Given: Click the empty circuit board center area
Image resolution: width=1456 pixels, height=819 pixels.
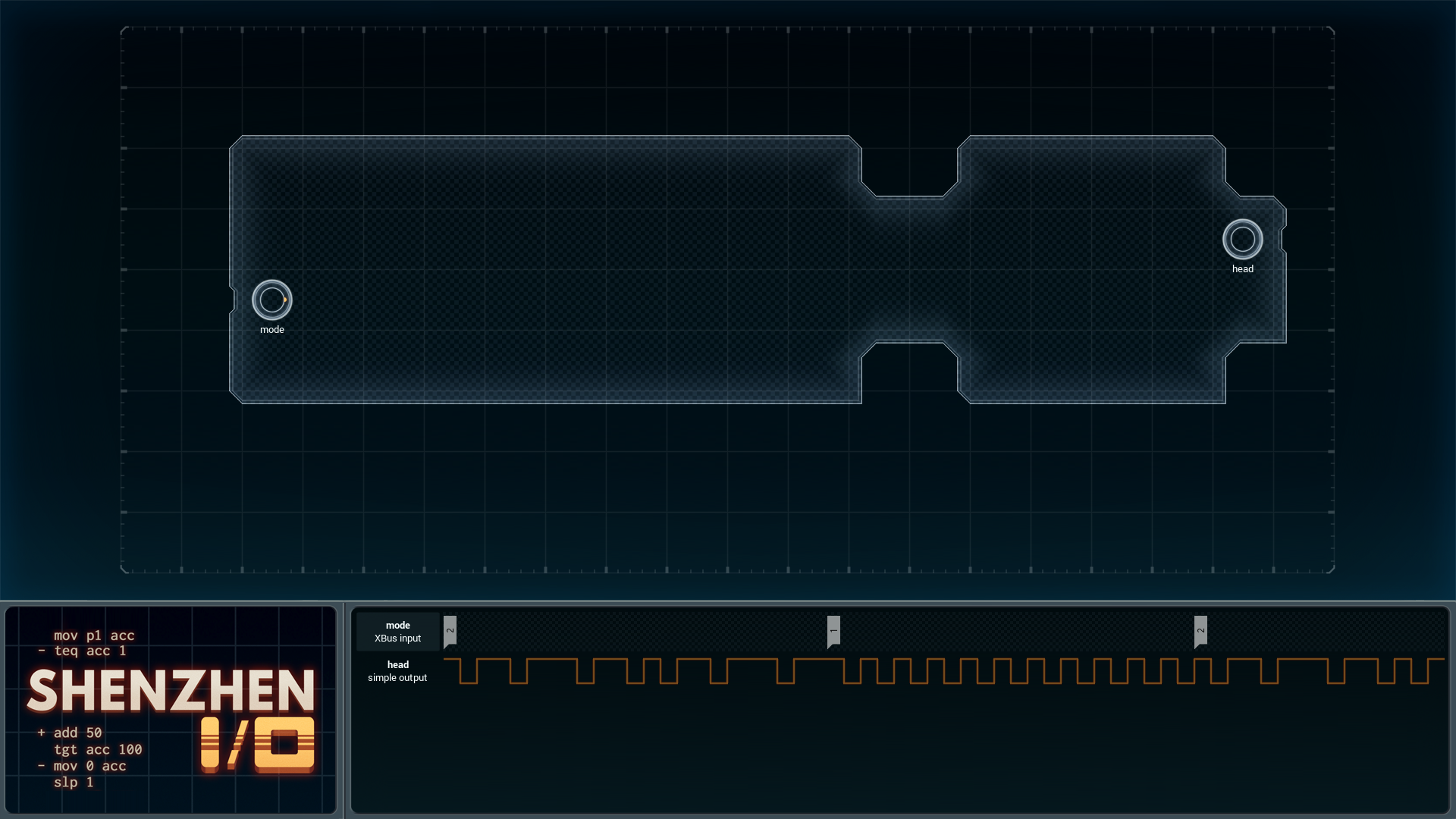Looking at the screenshot, I should [x=546, y=269].
